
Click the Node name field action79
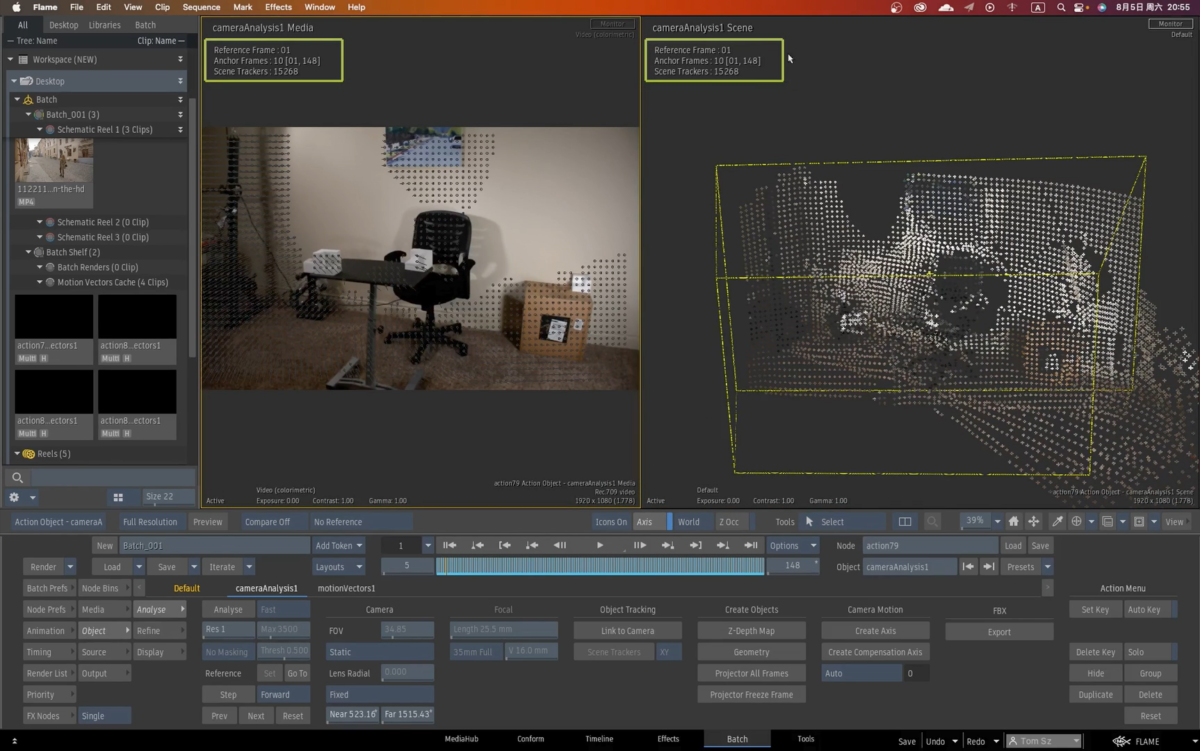930,545
